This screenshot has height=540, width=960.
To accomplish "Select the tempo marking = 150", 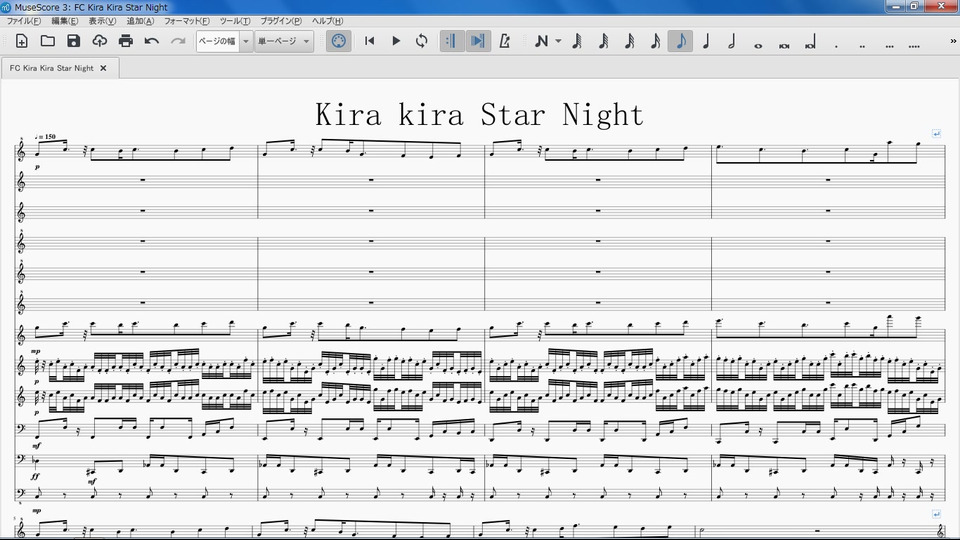I will point(45,137).
